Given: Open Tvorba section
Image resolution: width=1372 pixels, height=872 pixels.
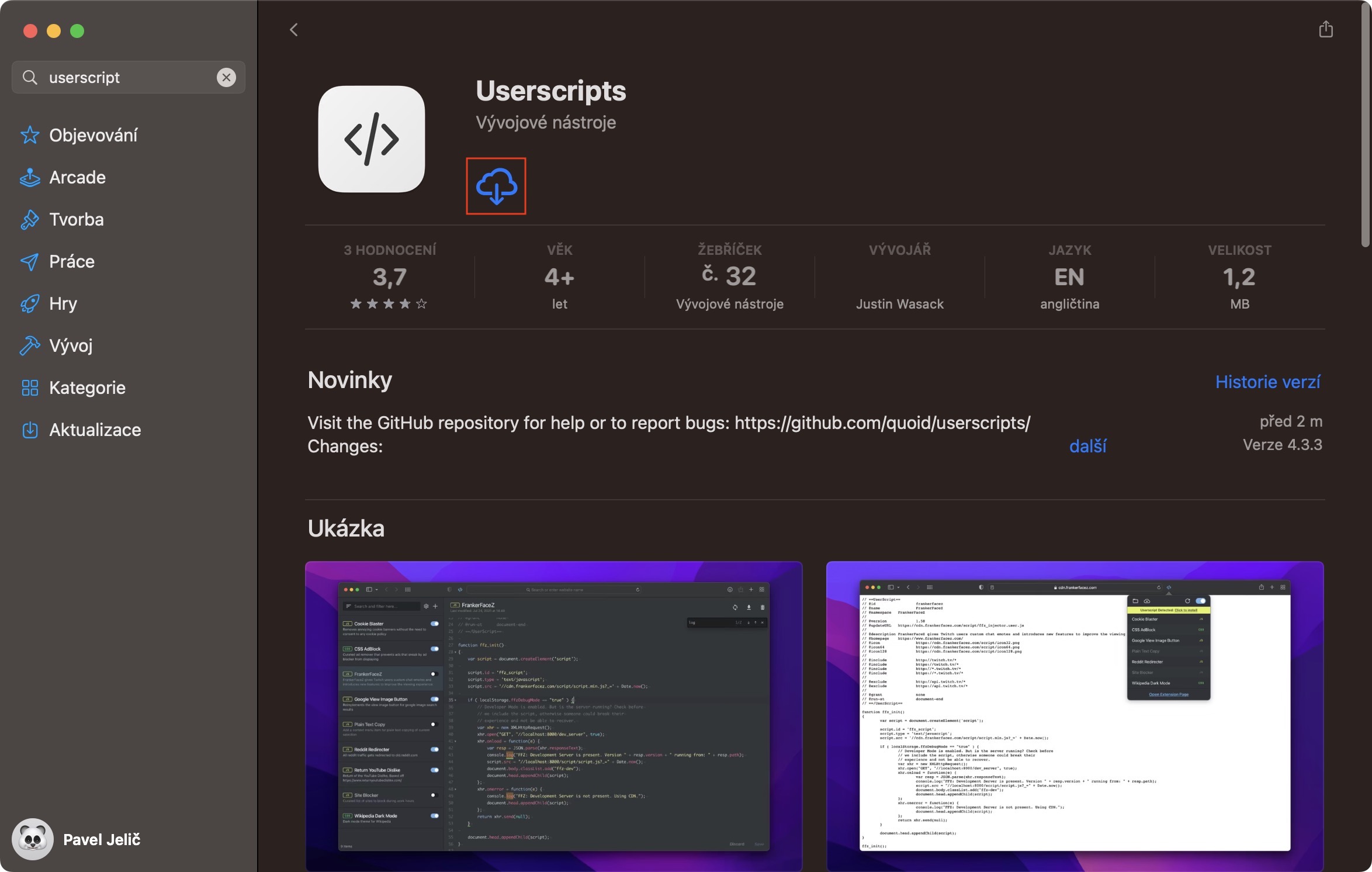Looking at the screenshot, I should (x=76, y=219).
